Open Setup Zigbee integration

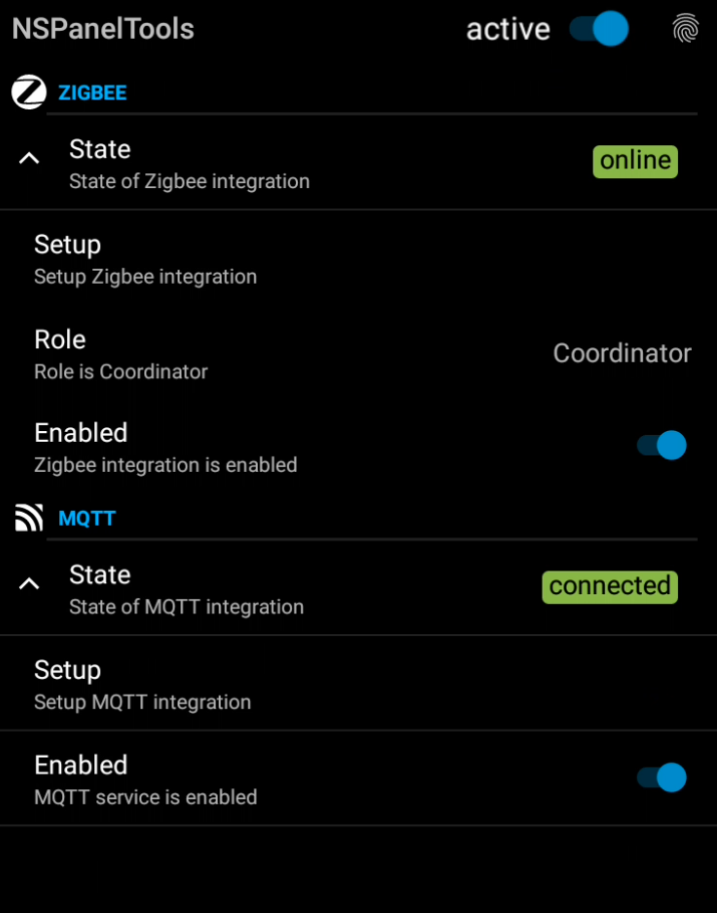coord(145,259)
